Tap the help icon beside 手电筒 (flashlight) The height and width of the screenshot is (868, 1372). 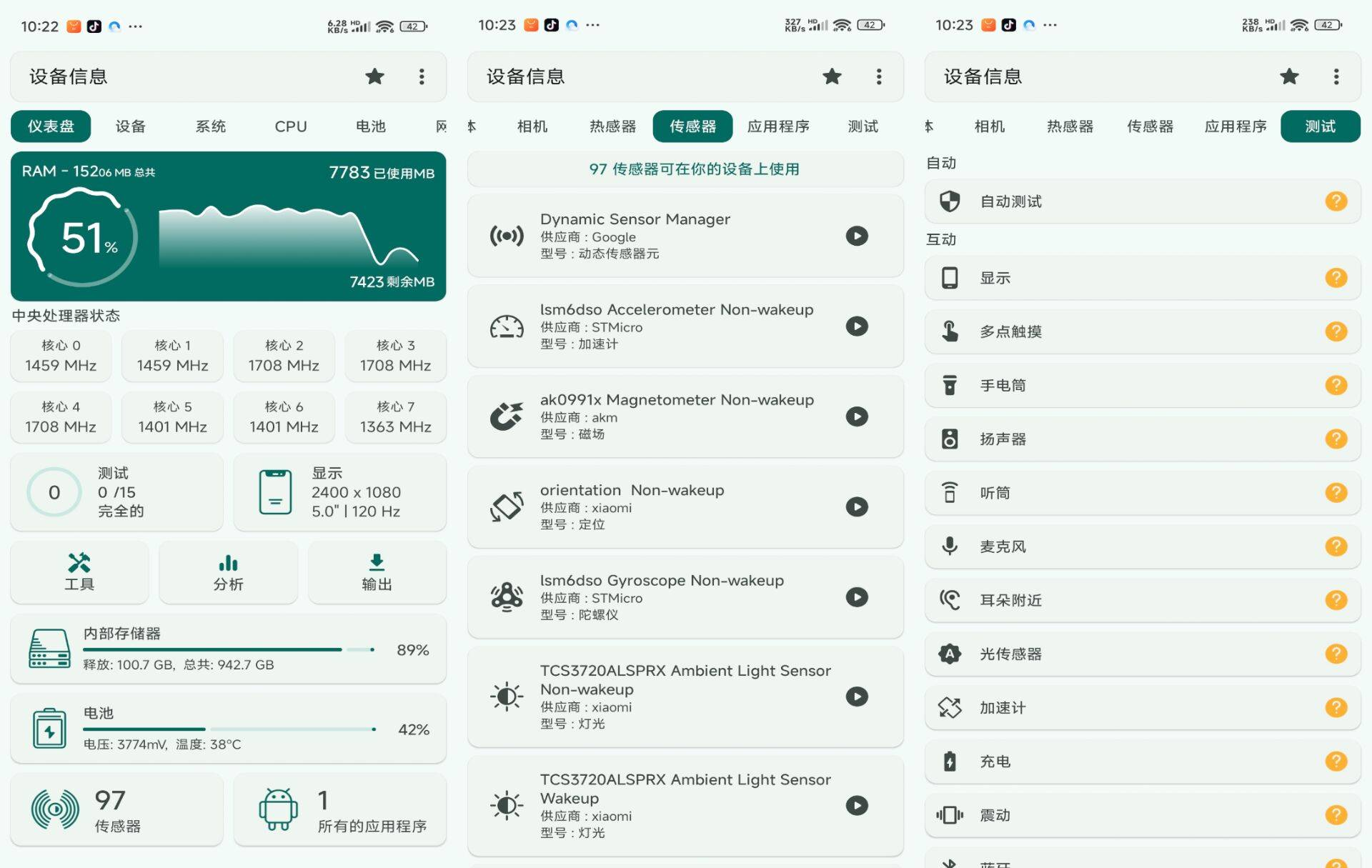[x=1336, y=386]
